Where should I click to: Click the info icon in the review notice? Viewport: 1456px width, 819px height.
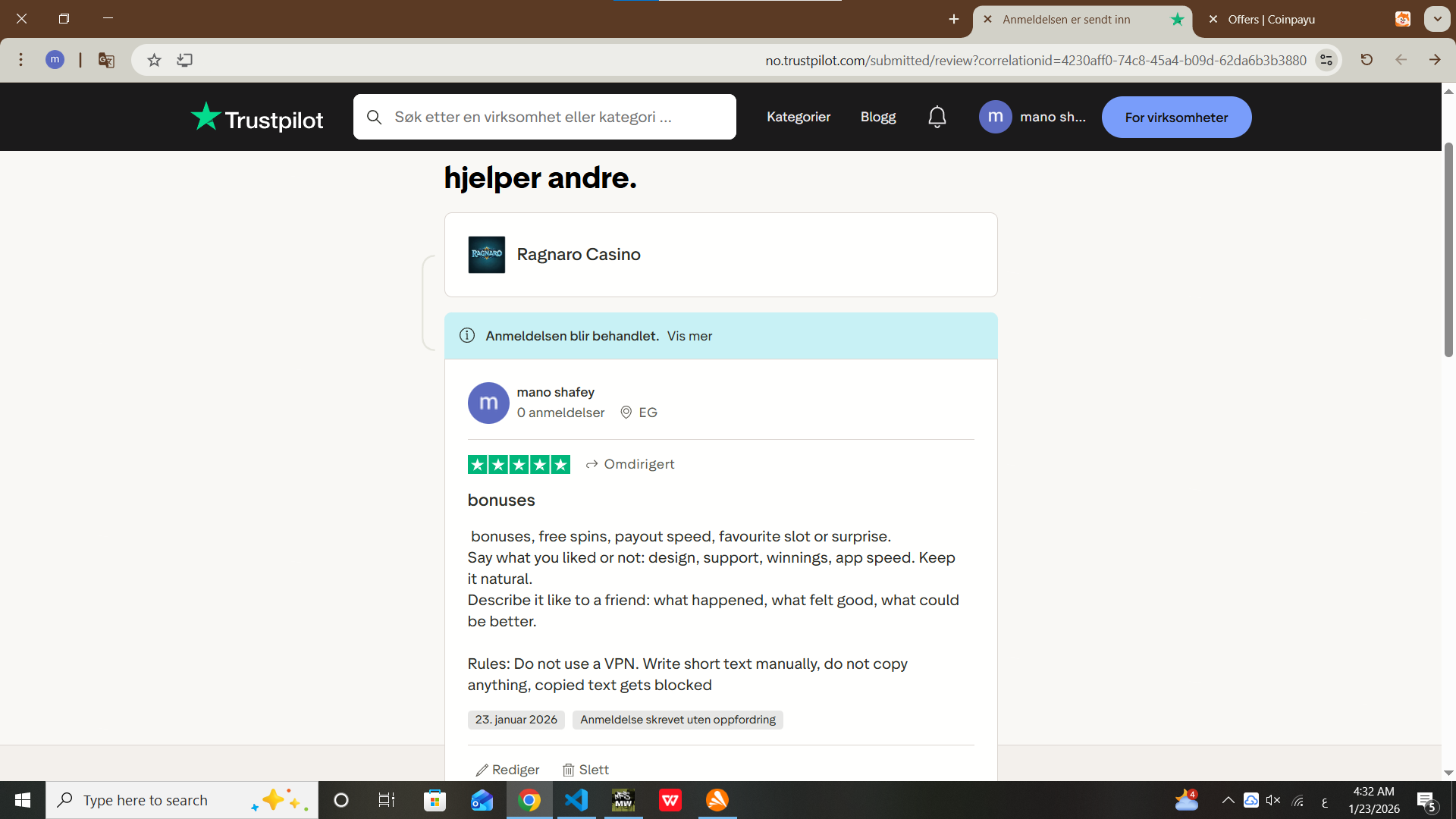[467, 336]
